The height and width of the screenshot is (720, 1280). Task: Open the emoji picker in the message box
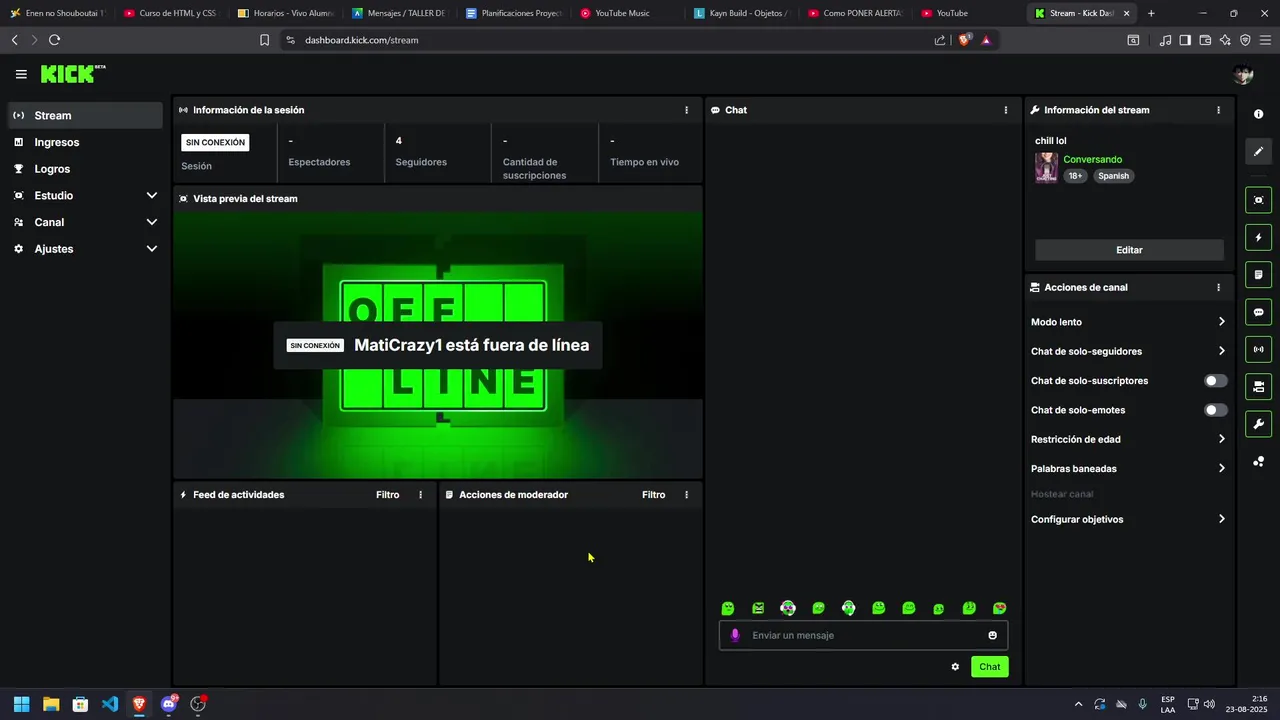coord(992,635)
